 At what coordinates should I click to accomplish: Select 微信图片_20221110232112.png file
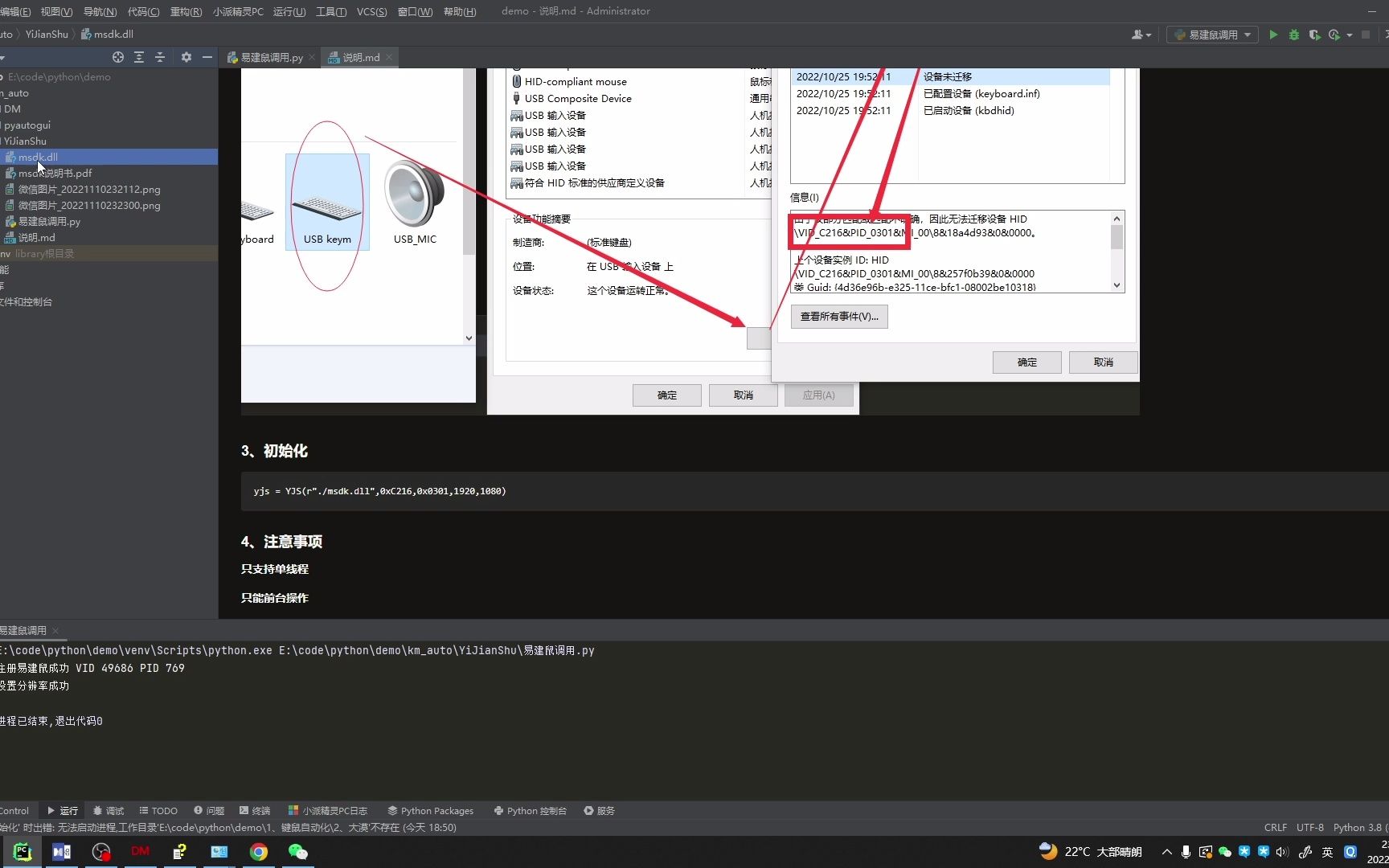click(109, 189)
